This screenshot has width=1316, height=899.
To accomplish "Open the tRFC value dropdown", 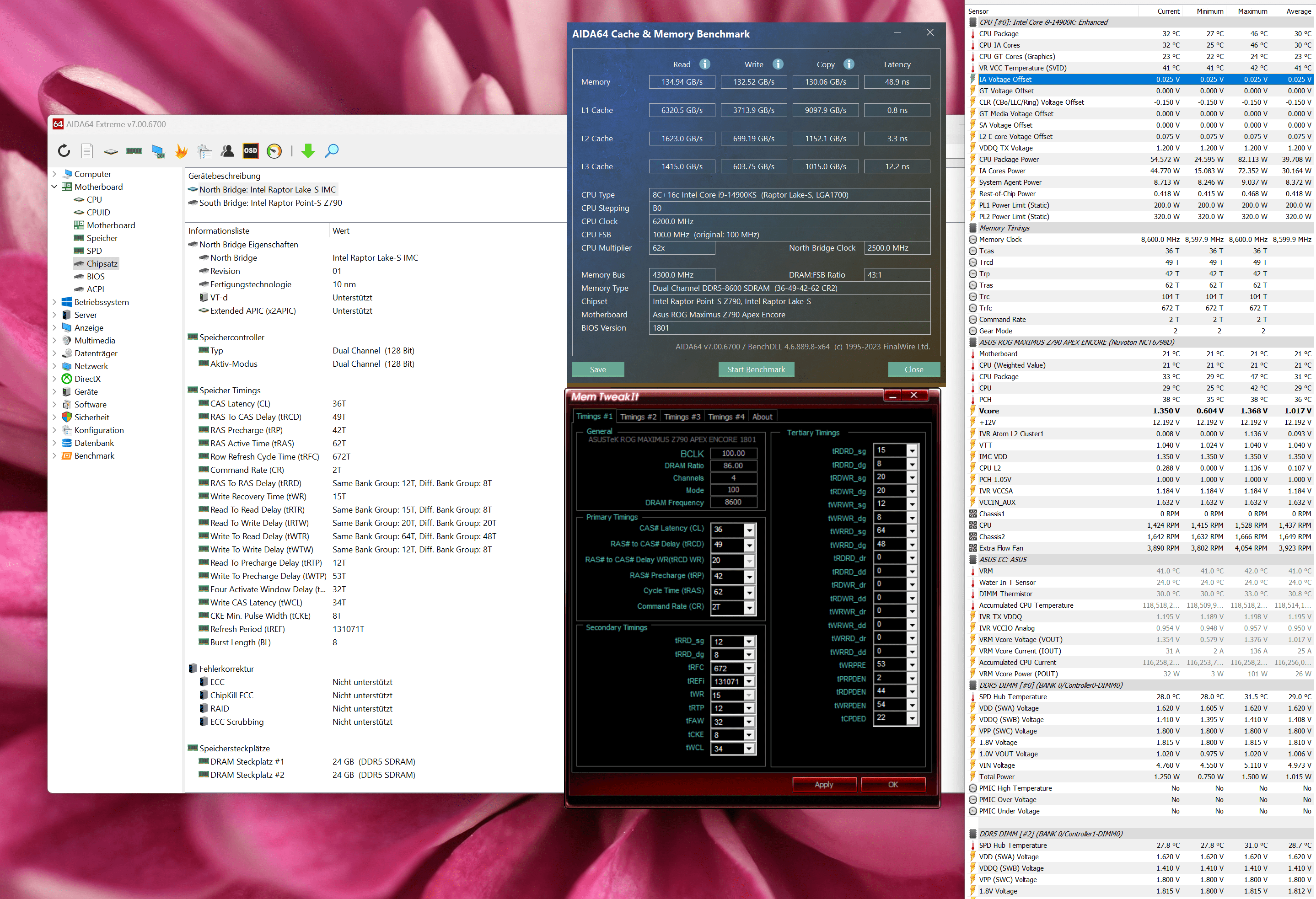I will (749, 668).
